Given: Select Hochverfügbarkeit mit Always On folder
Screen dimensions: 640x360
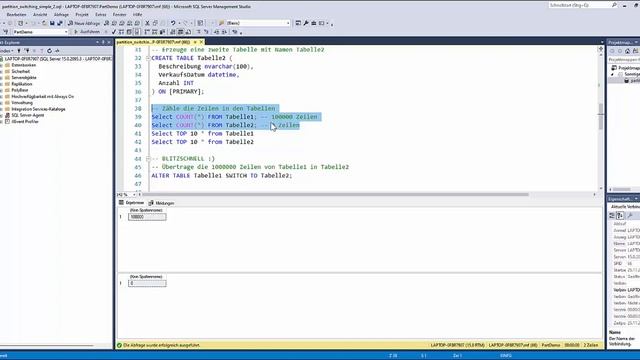Looking at the screenshot, I should point(42,97).
